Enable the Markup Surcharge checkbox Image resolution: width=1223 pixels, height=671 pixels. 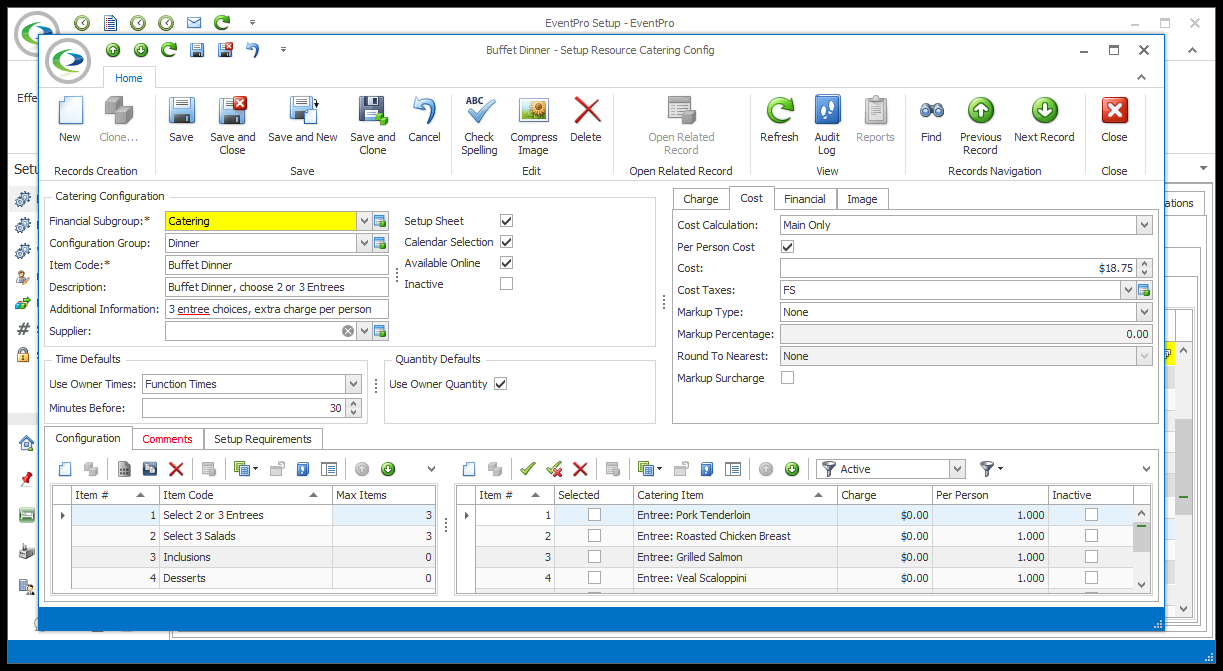787,378
